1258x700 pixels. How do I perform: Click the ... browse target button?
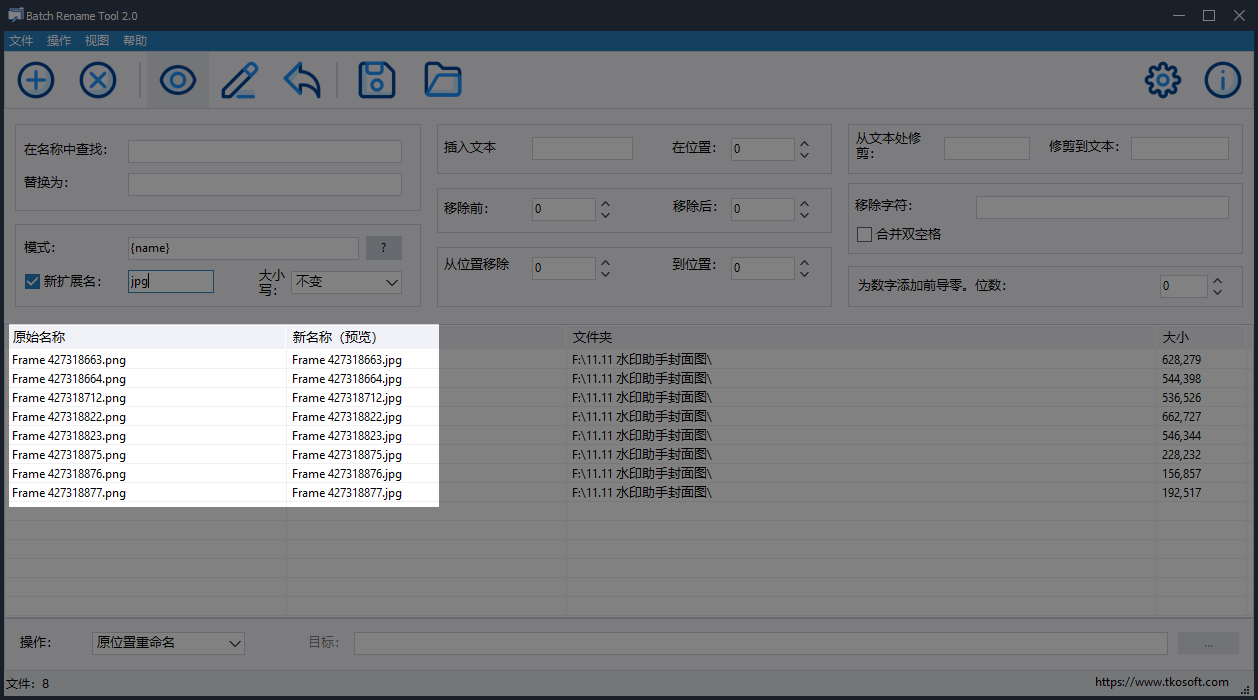[x=1208, y=643]
